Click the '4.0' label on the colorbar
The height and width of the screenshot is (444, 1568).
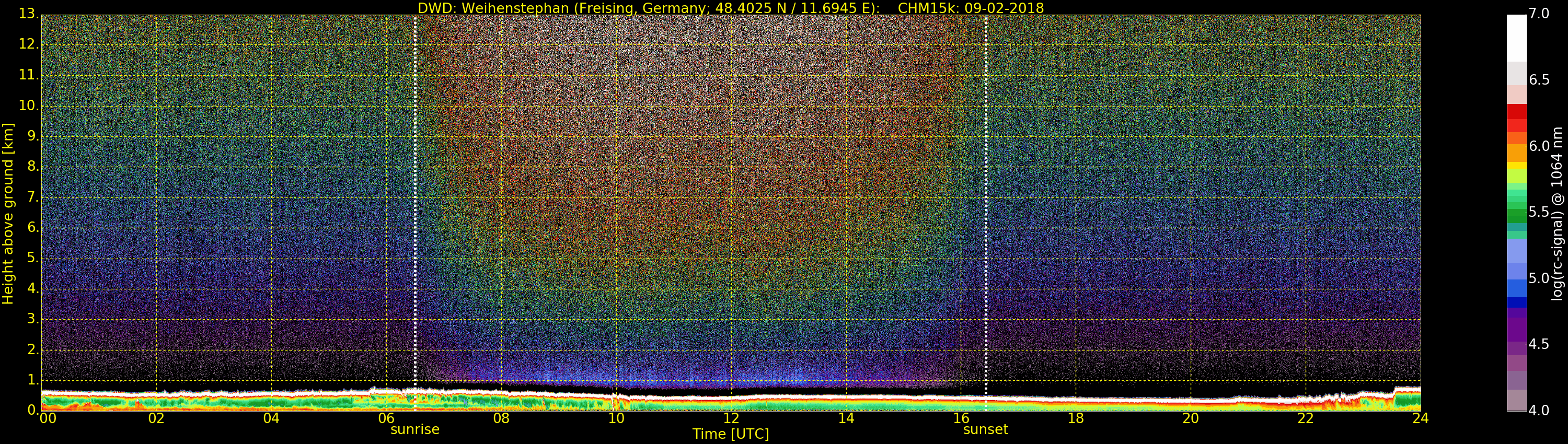1539,411
